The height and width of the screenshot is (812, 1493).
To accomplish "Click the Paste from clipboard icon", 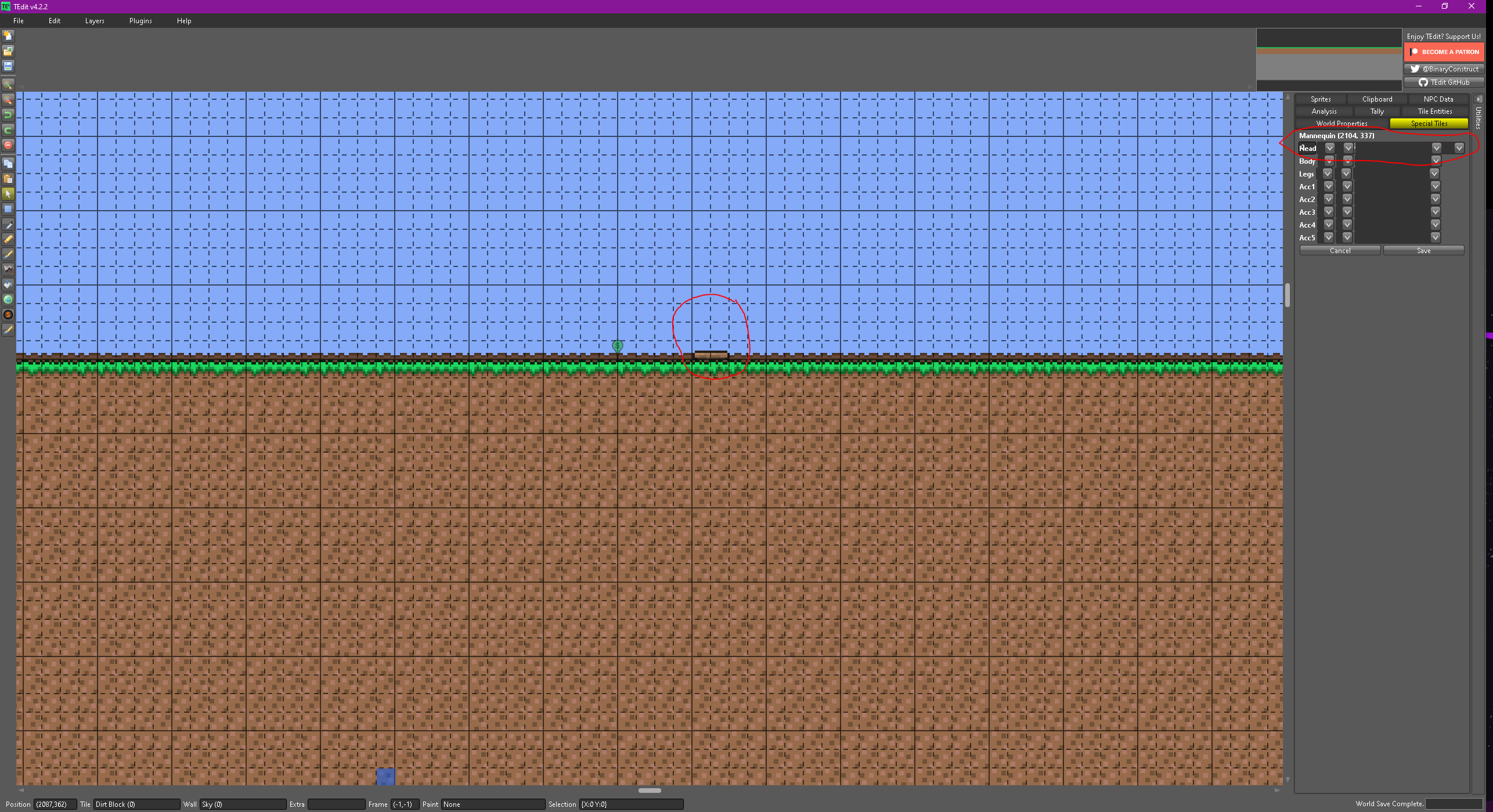I will coord(8,179).
